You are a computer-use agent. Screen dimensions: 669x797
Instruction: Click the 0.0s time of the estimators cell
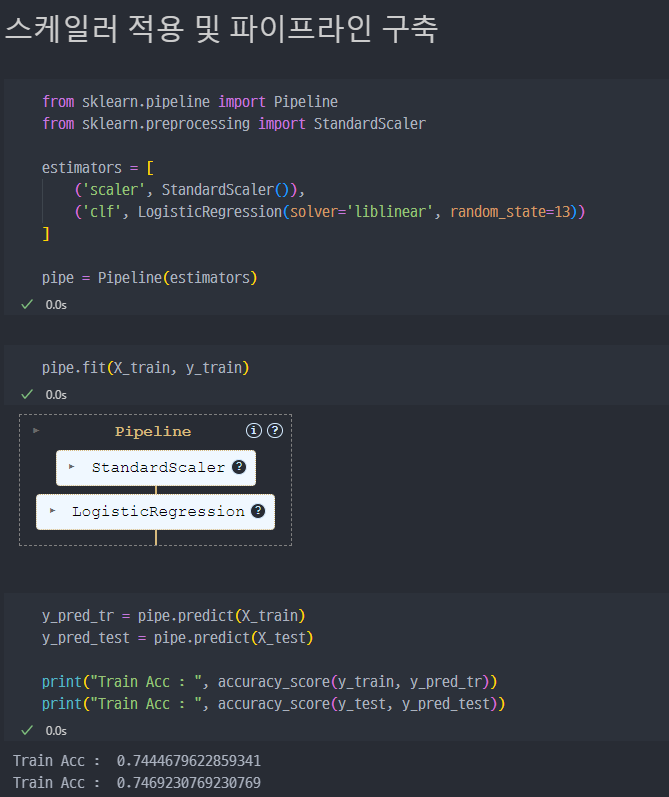pyautogui.click(x=56, y=305)
